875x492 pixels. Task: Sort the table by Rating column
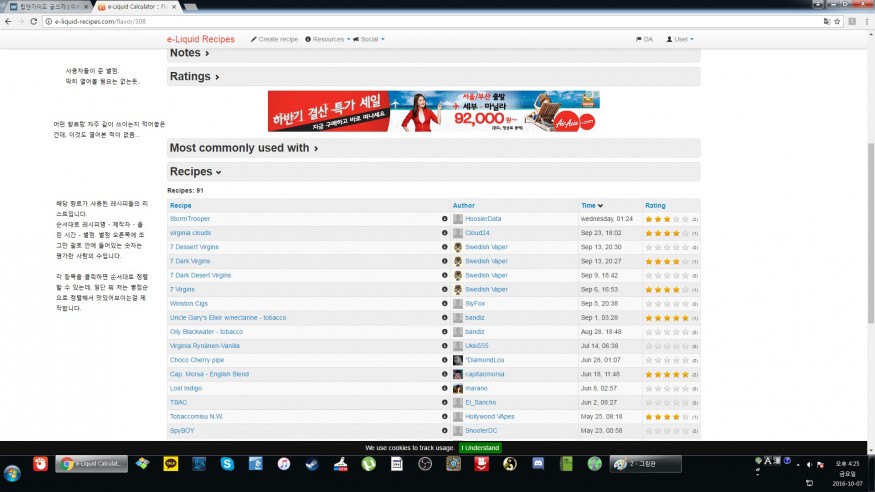(x=655, y=205)
